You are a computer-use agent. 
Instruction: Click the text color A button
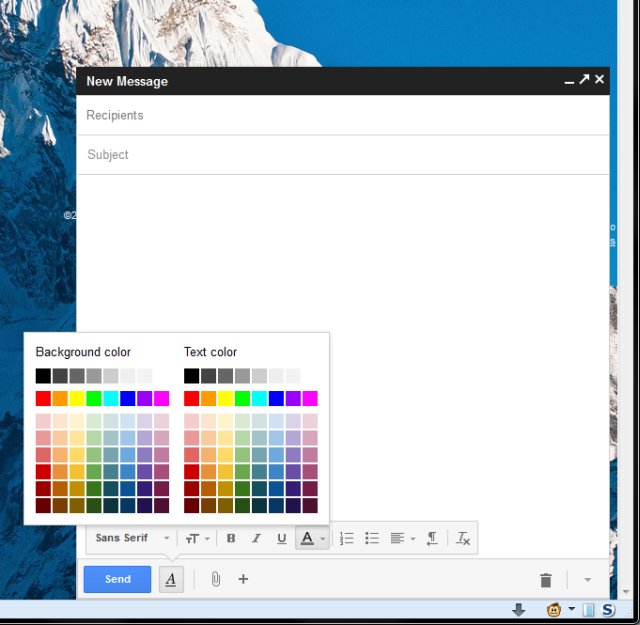pyautogui.click(x=307, y=538)
